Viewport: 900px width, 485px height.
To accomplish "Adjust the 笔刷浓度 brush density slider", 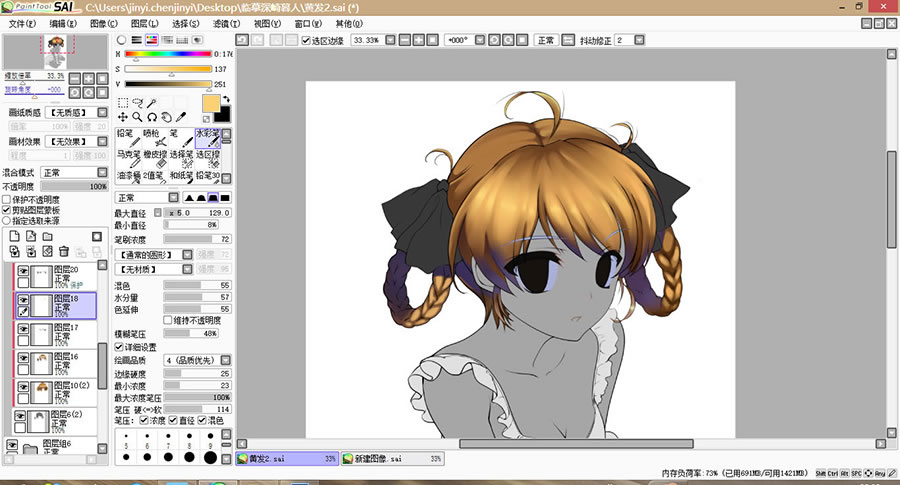I will (x=197, y=239).
